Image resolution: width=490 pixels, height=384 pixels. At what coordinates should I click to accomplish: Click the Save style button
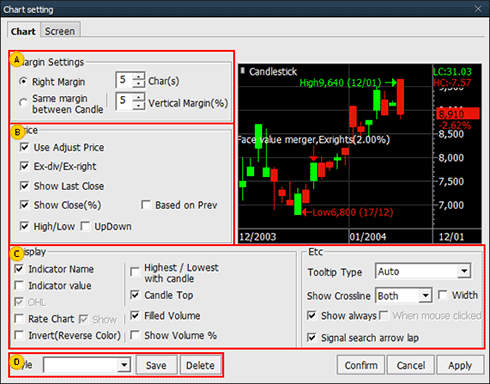pos(156,365)
